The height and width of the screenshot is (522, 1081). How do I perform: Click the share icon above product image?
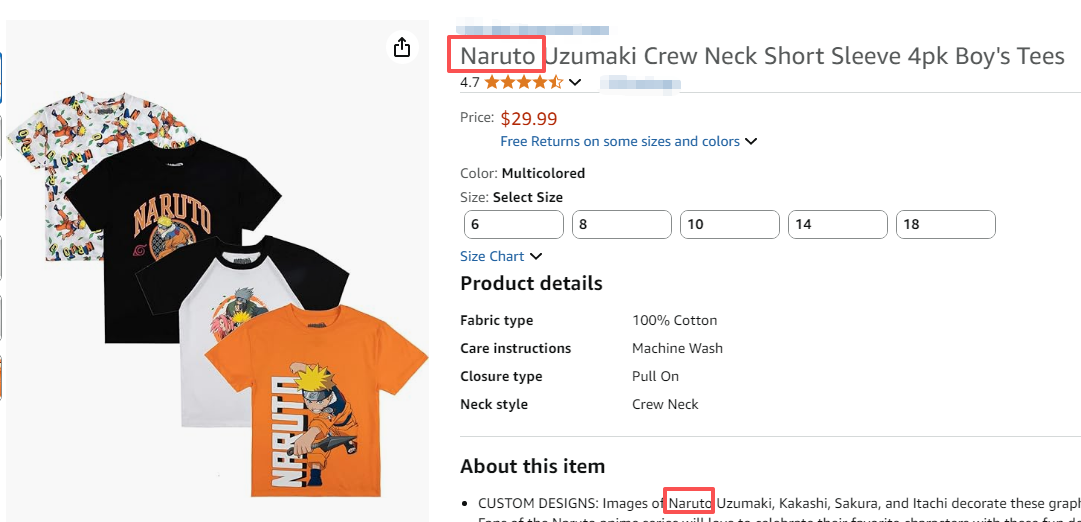tap(402, 48)
